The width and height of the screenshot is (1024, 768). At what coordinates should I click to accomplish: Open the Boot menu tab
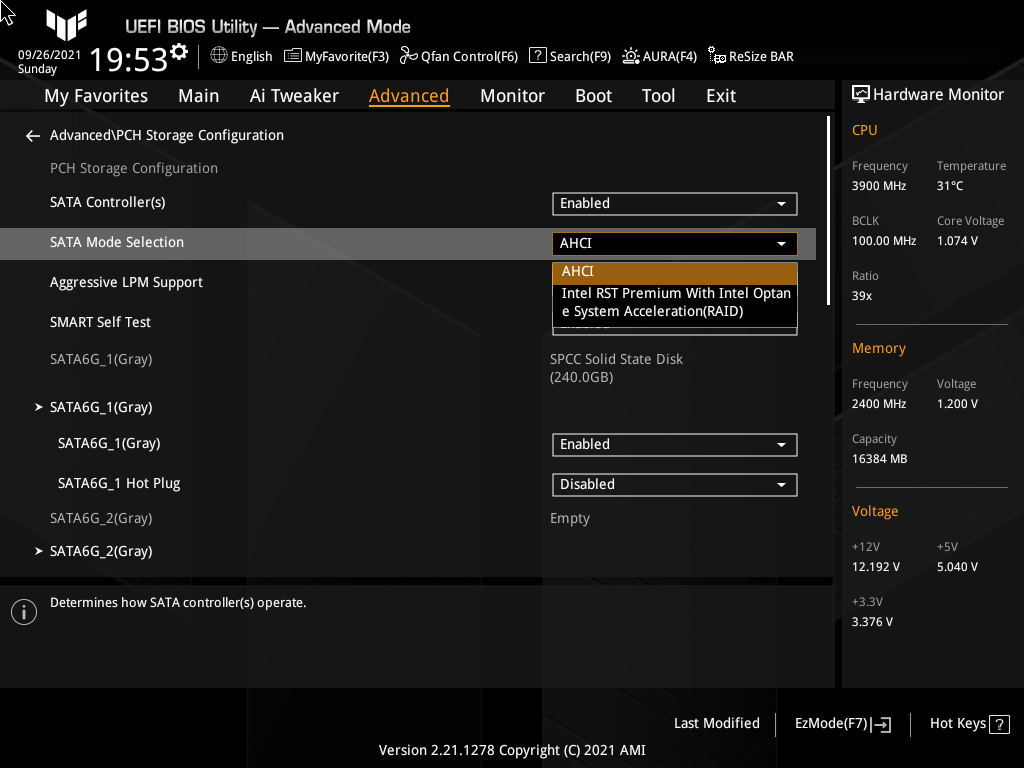593,95
